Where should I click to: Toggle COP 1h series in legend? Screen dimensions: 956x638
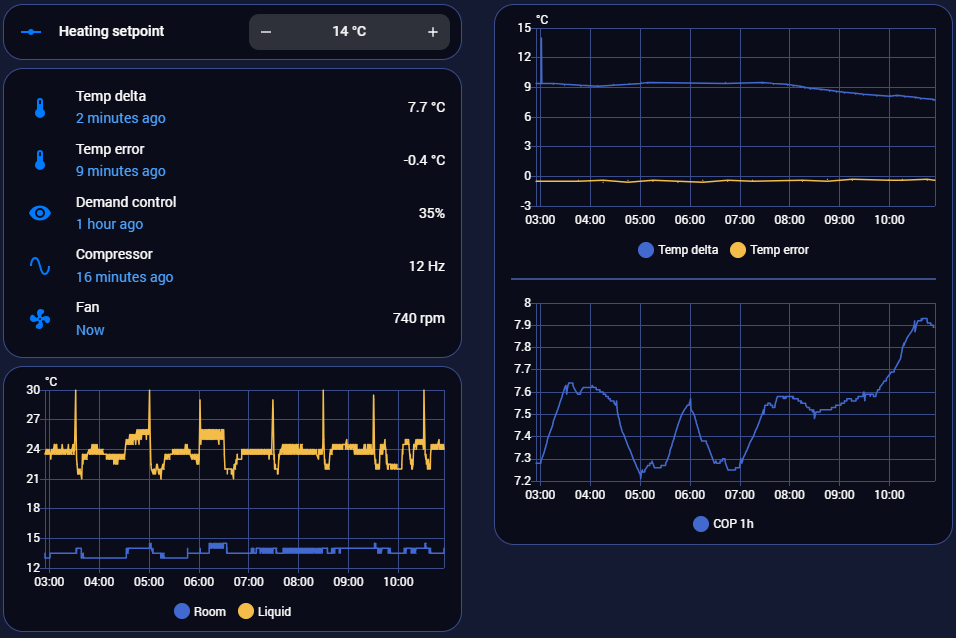pyautogui.click(x=723, y=523)
